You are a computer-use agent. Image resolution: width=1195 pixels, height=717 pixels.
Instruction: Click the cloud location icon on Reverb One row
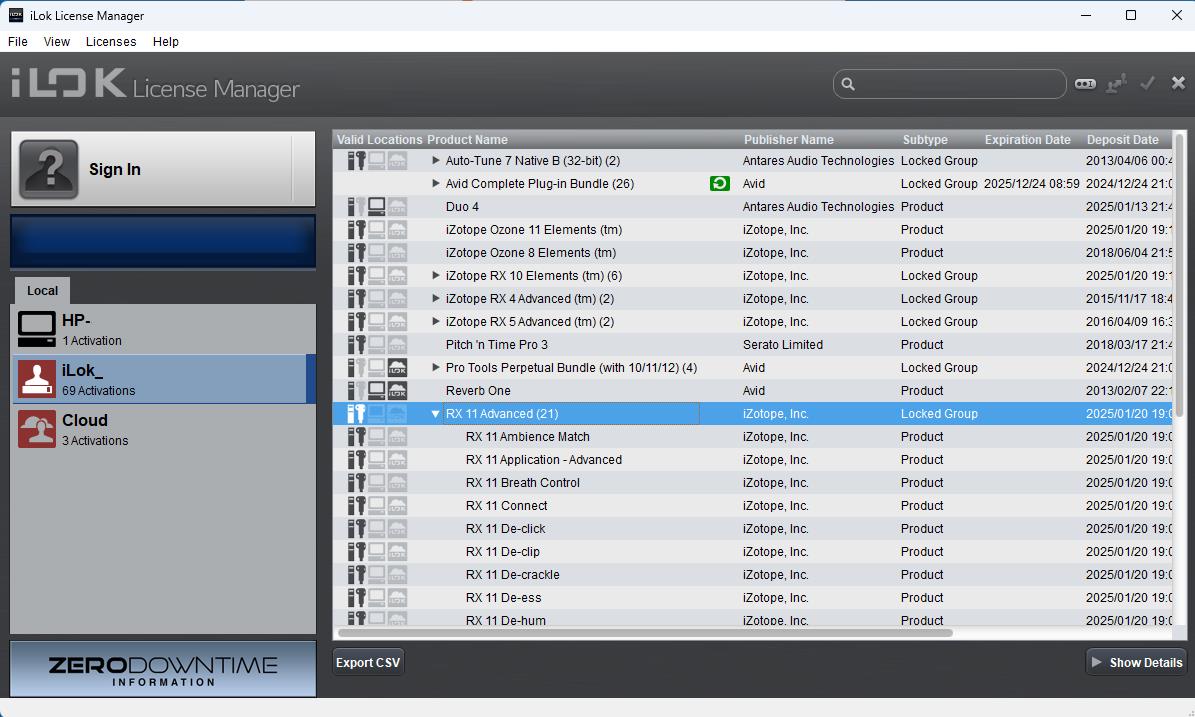[x=397, y=391]
